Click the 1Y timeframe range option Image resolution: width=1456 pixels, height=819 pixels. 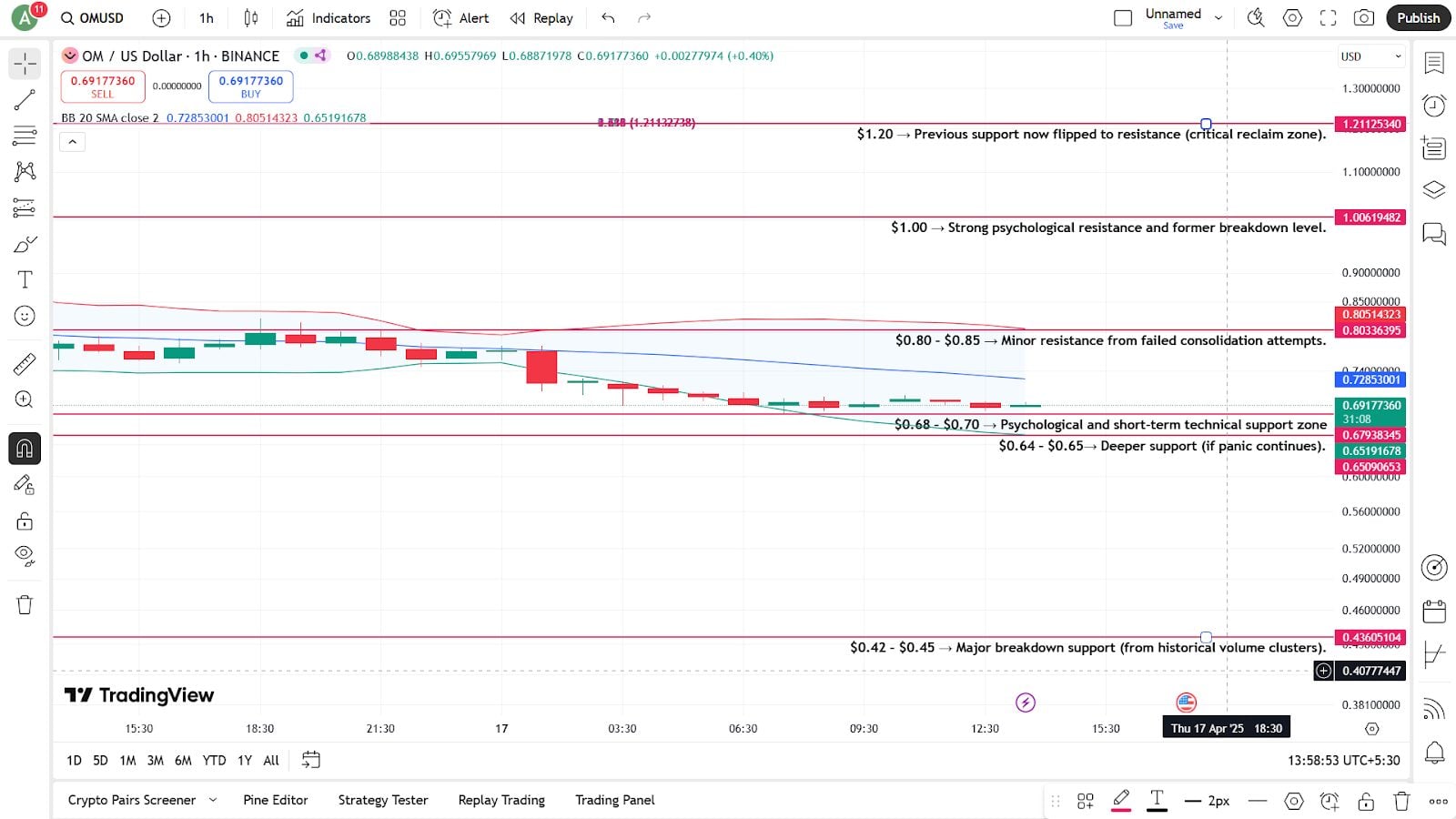(243, 760)
